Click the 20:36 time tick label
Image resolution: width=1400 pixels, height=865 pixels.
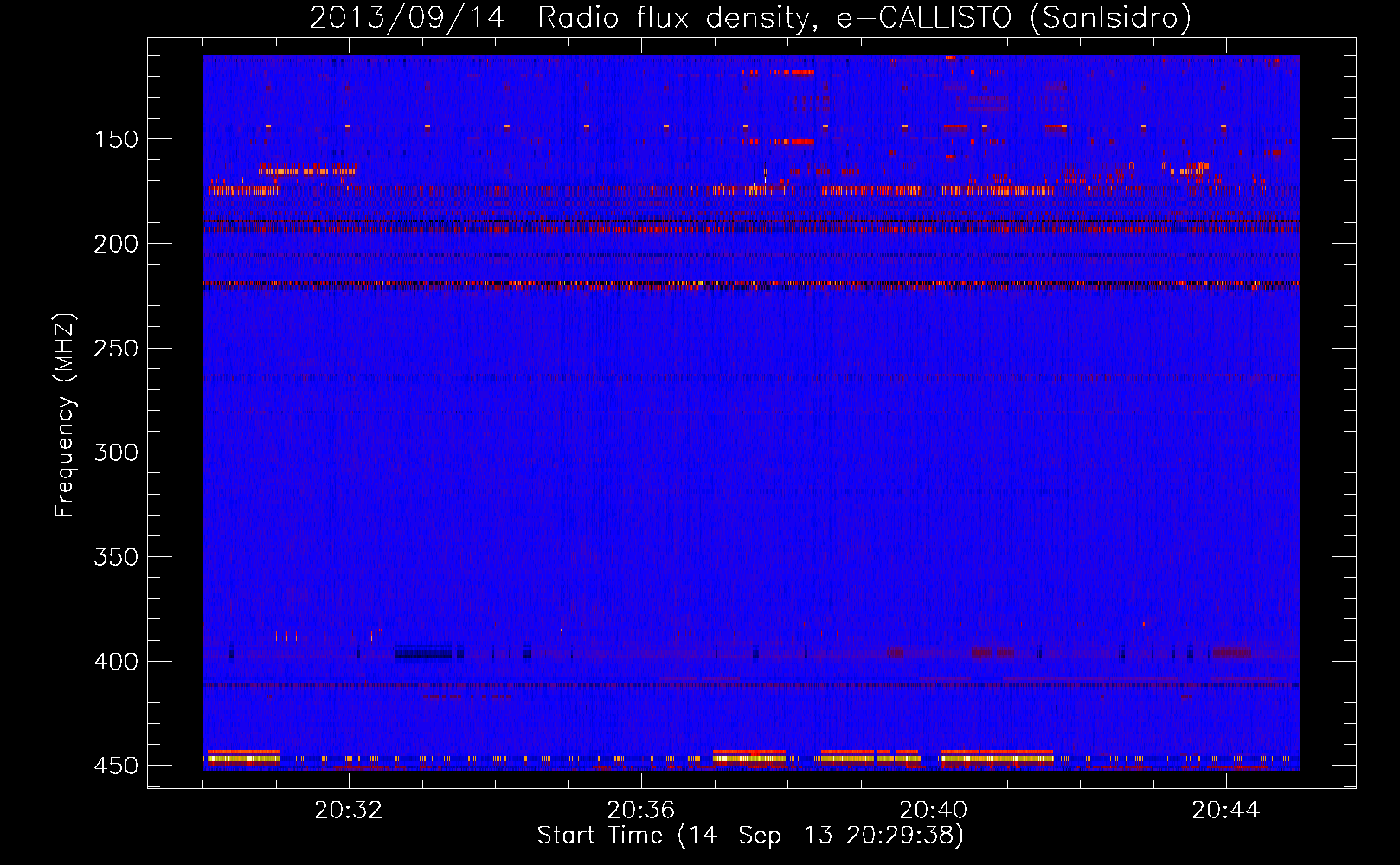tap(641, 811)
